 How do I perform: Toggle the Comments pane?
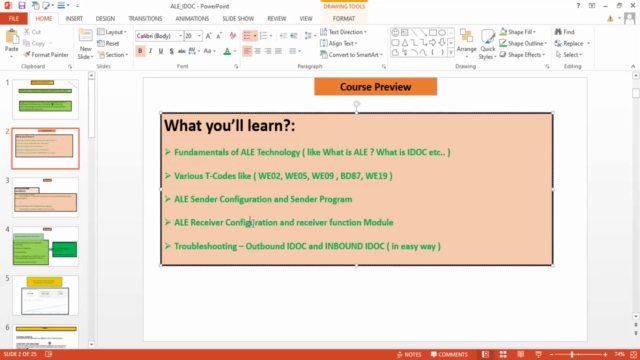tap(449, 354)
